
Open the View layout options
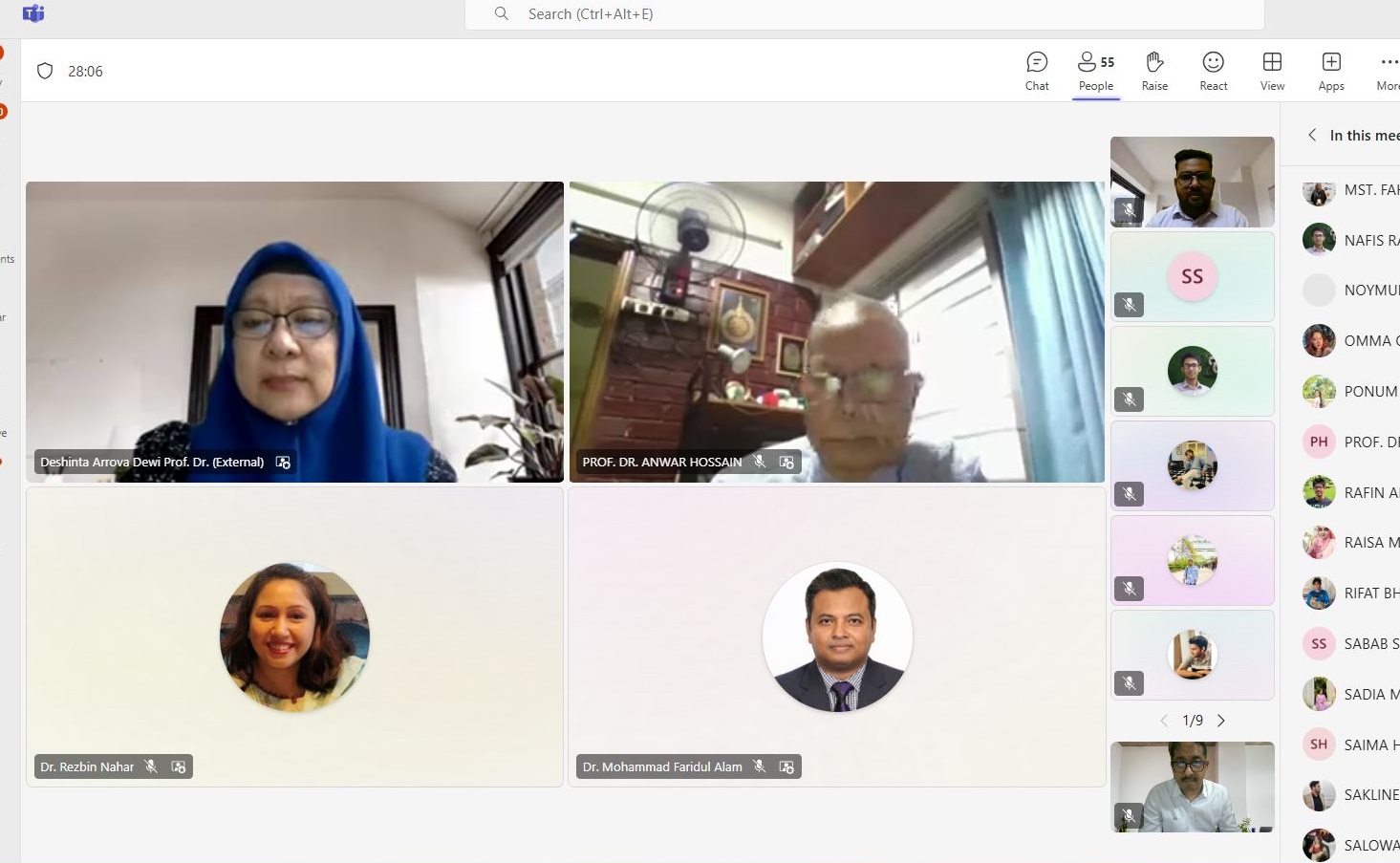tap(1272, 72)
